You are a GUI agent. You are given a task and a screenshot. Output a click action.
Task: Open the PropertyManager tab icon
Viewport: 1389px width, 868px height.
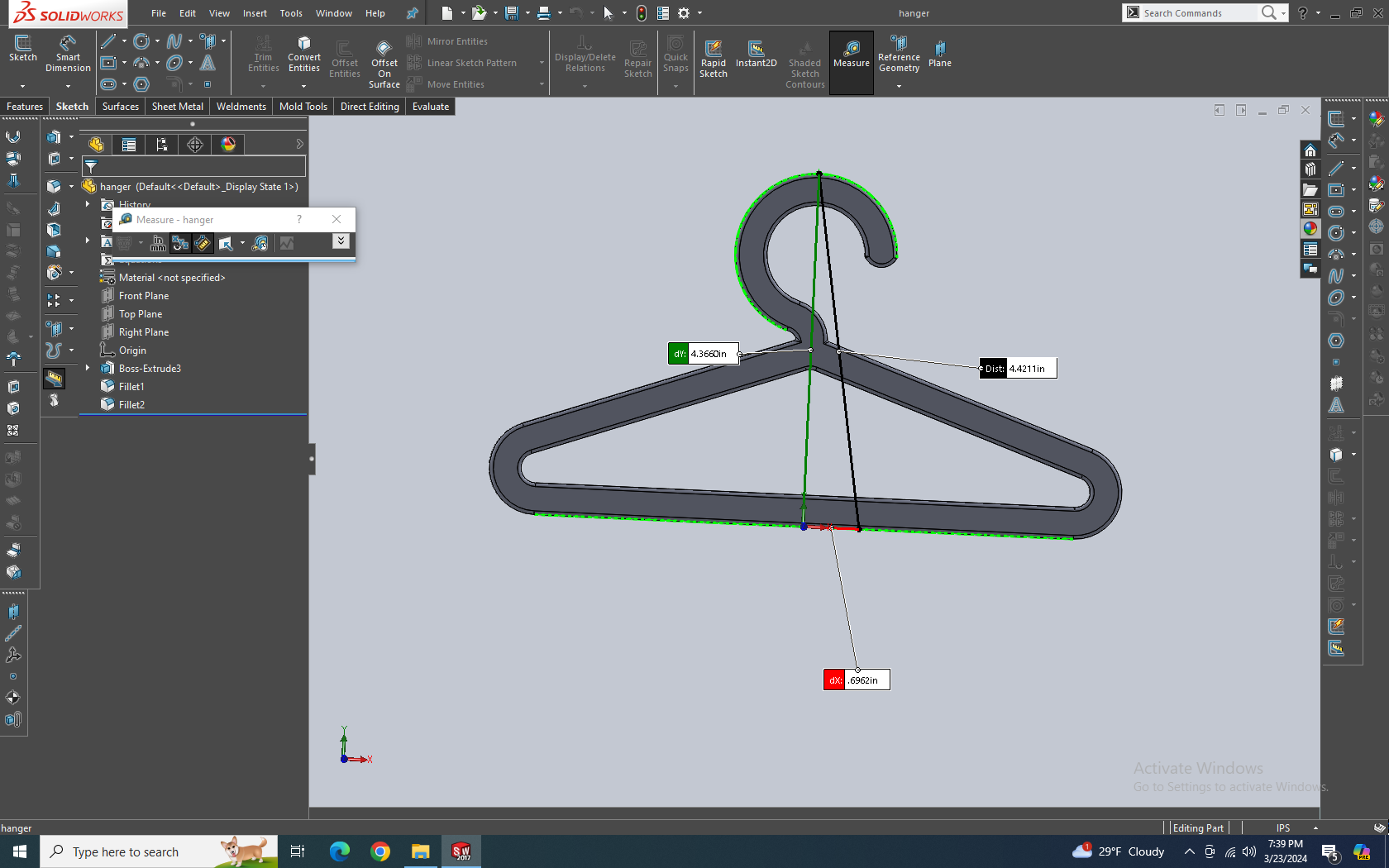(x=129, y=145)
